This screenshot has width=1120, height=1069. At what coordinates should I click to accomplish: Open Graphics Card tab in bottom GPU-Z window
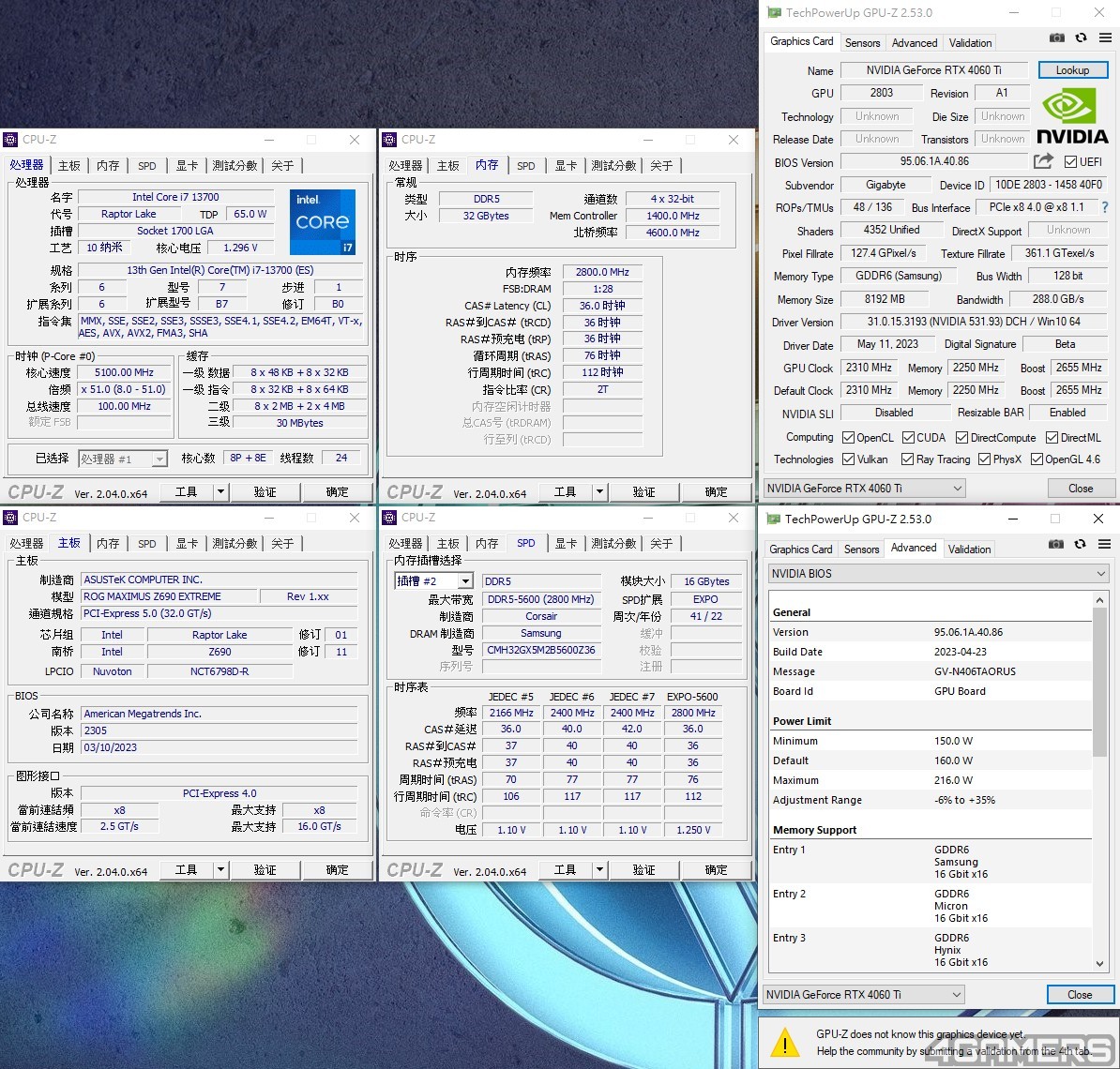click(801, 550)
